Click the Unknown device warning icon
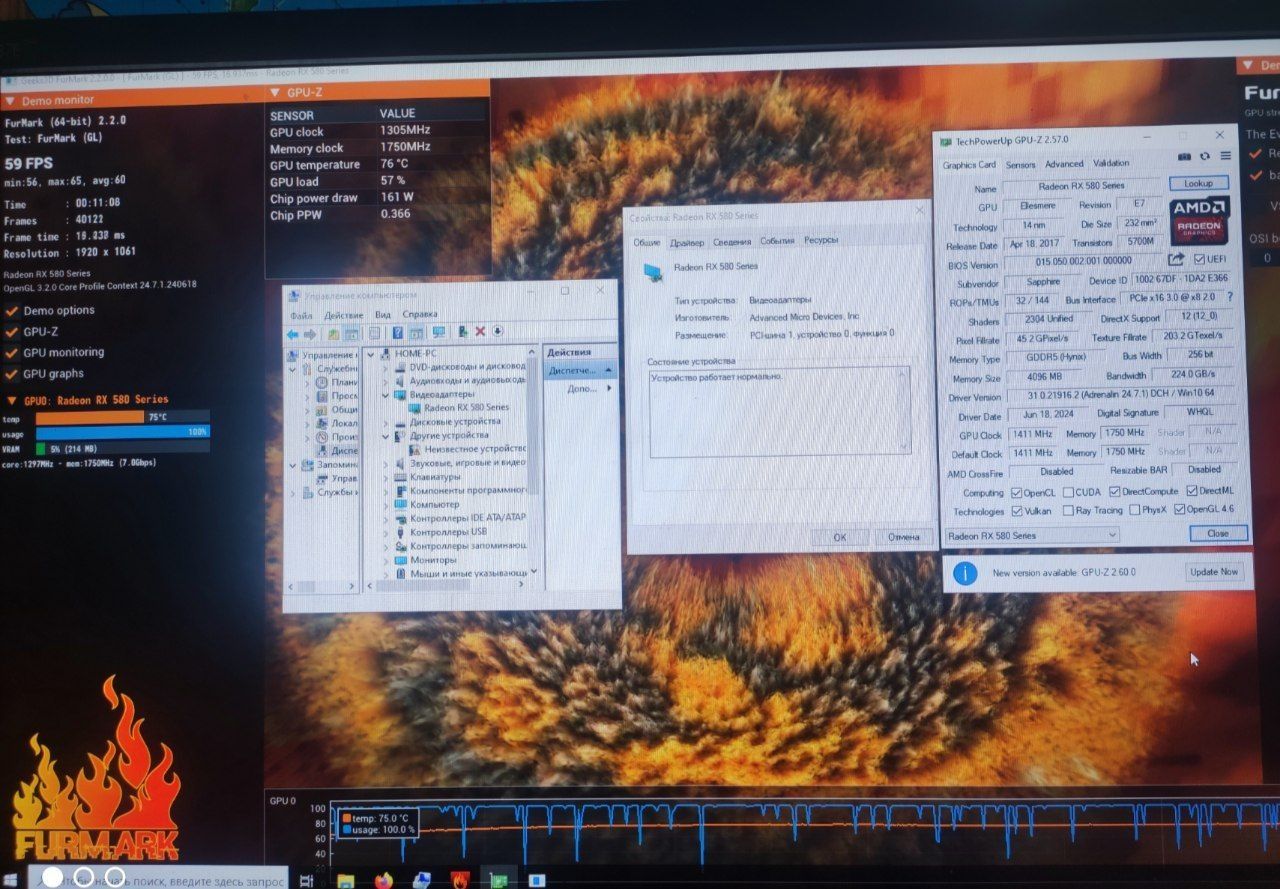The height and width of the screenshot is (889, 1280). [x=416, y=449]
